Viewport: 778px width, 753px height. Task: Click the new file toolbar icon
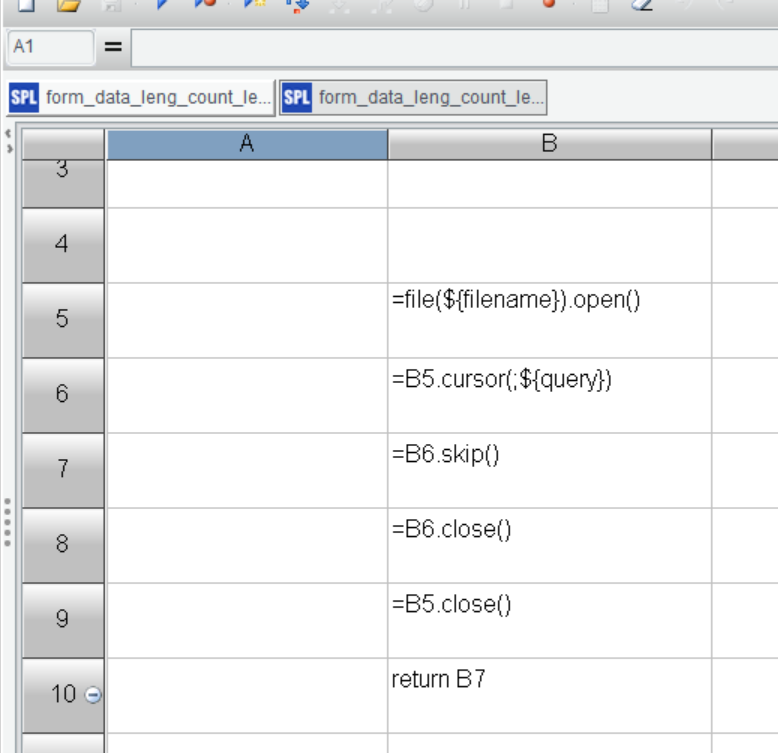point(26,5)
